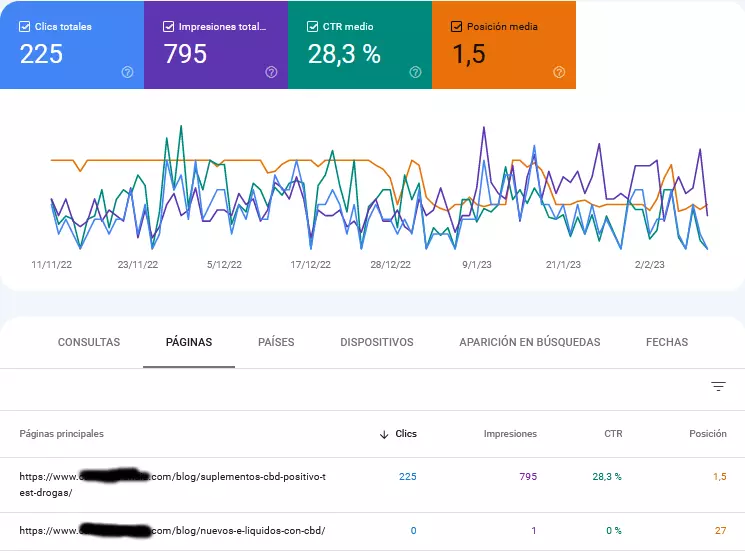Sort table by CTR column header
The height and width of the screenshot is (553, 745).
pyautogui.click(x=613, y=434)
